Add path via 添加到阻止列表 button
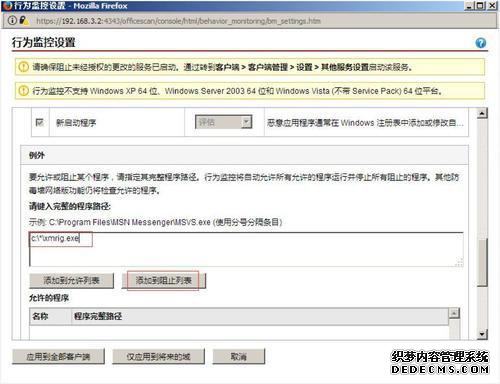 coord(164,281)
